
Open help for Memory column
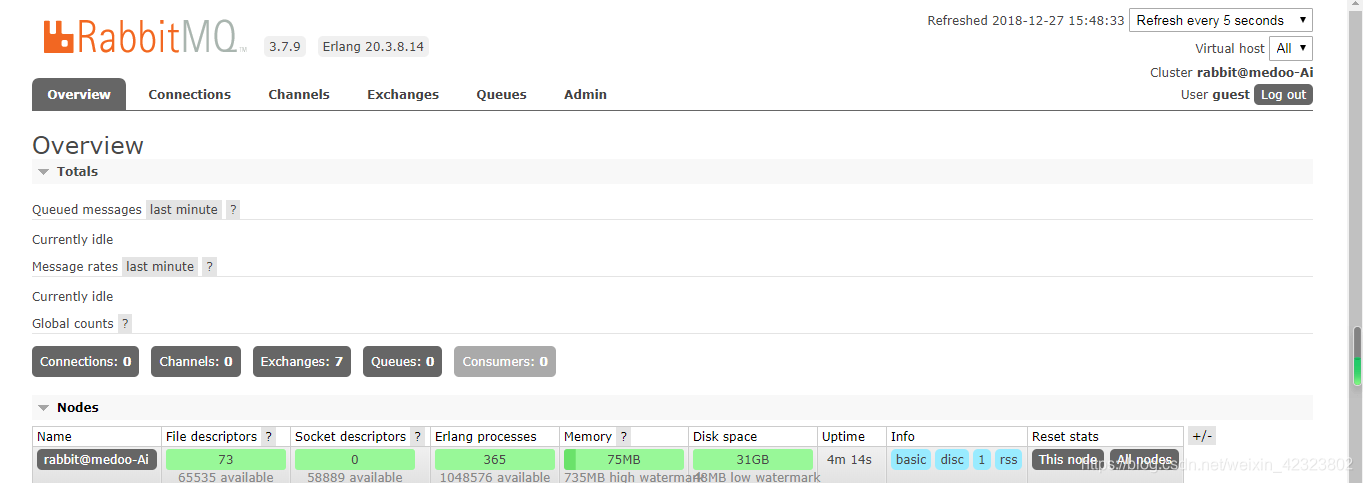(623, 436)
